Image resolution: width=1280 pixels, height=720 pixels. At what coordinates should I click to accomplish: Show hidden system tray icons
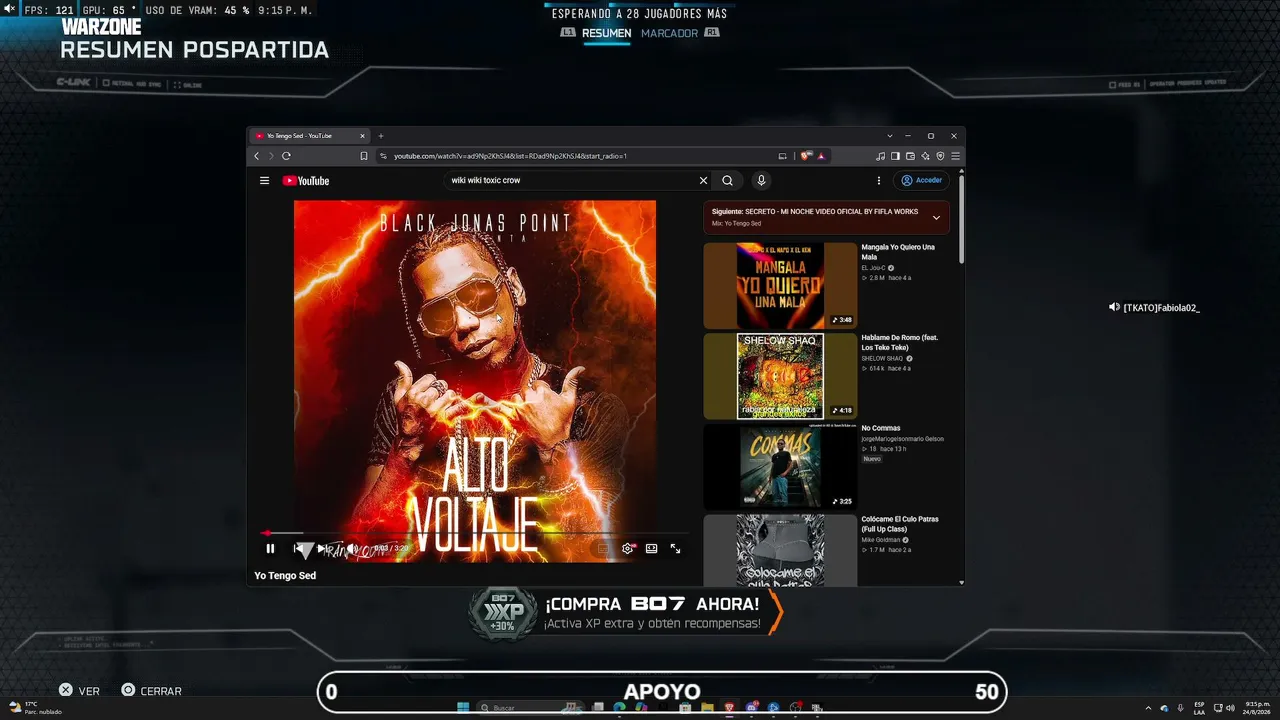coord(1148,708)
